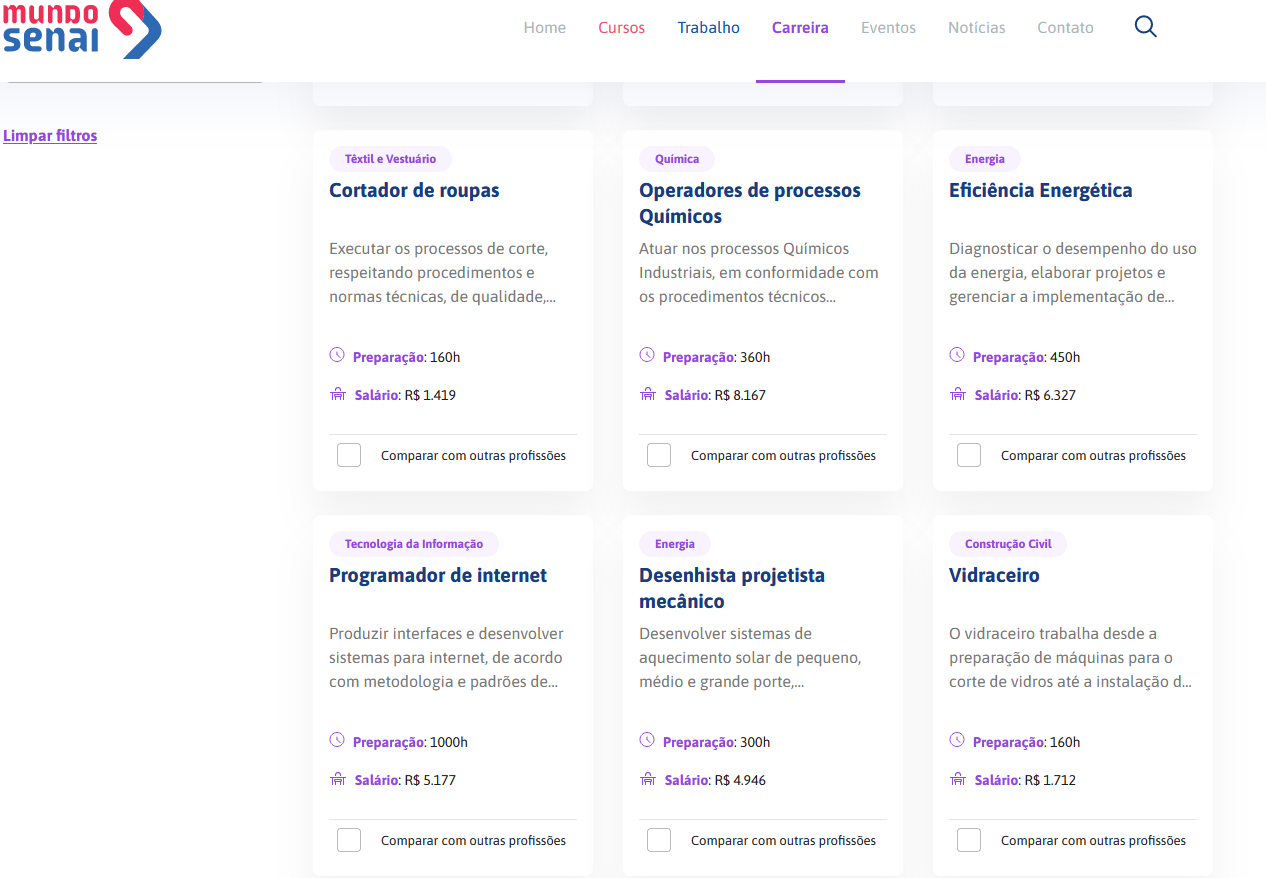Click salary icon on Operadores de processos Químicos card
This screenshot has width=1266, height=878.
(x=647, y=394)
